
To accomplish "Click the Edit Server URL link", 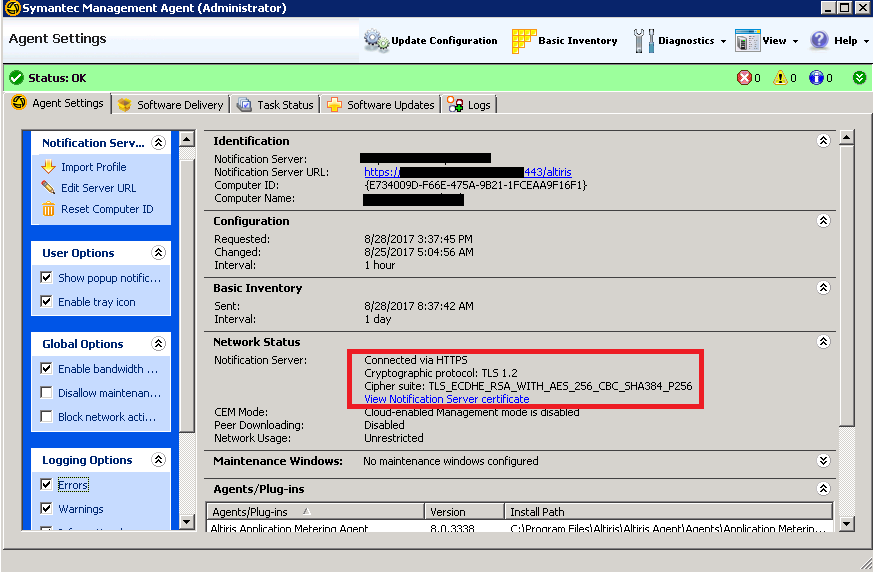I will 99,188.
